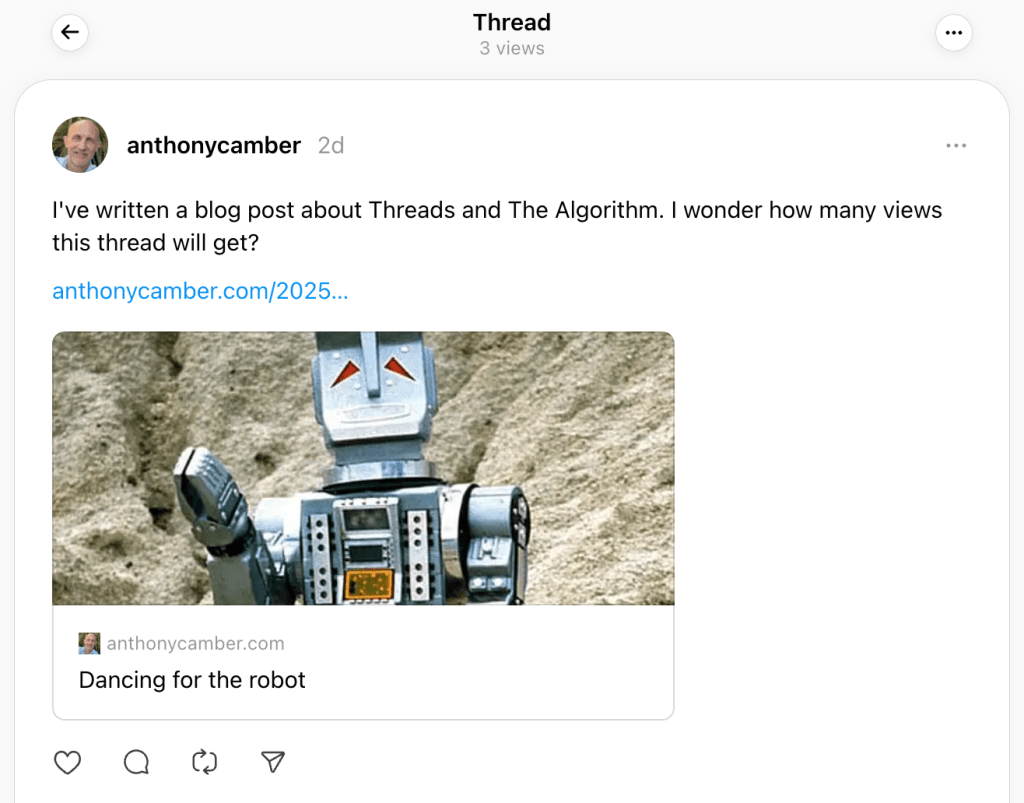Click the 'Dancing for the robot' title

(x=192, y=680)
